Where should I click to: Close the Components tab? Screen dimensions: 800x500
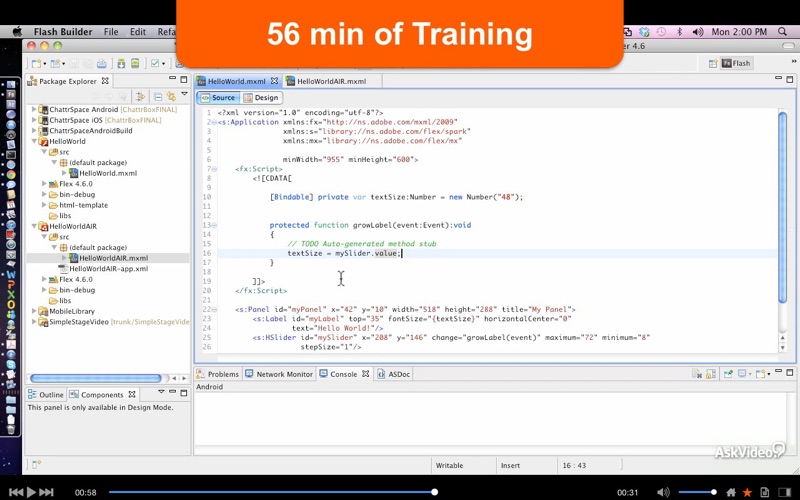point(132,394)
